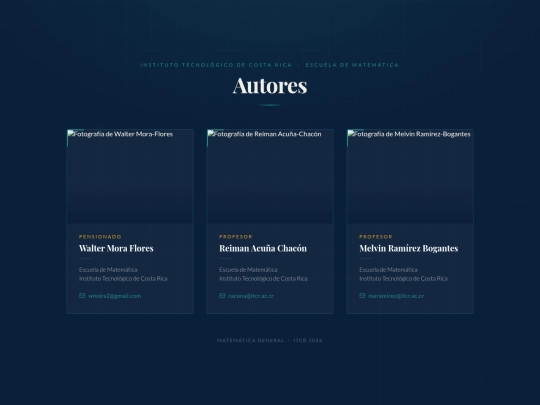Click the name Melvin Ramírez Bogantes
540x405 pixels.
tap(408, 248)
